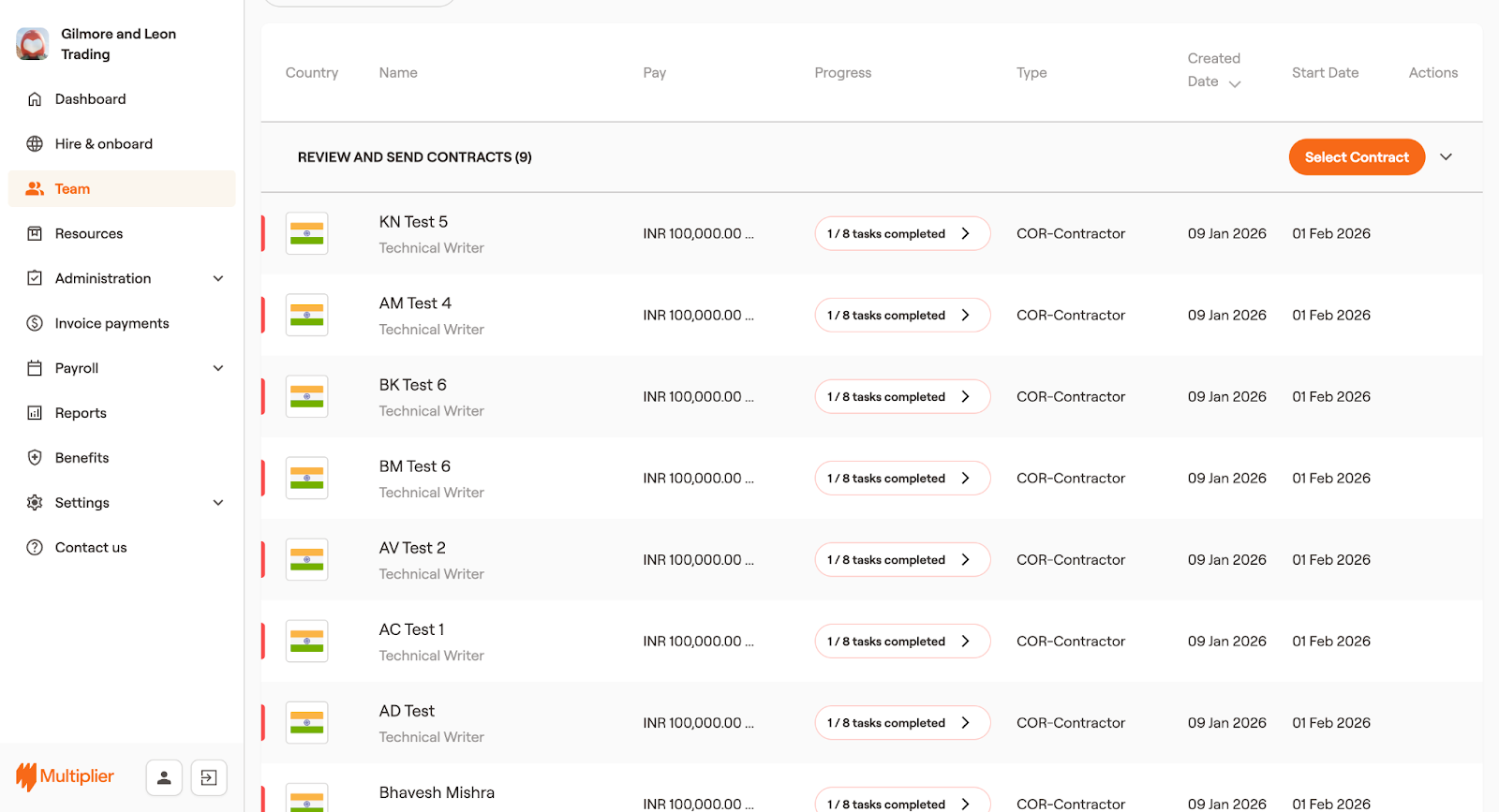This screenshot has height=812, width=1499.
Task: Click the Invoice payments dollar icon
Action: coord(35,323)
